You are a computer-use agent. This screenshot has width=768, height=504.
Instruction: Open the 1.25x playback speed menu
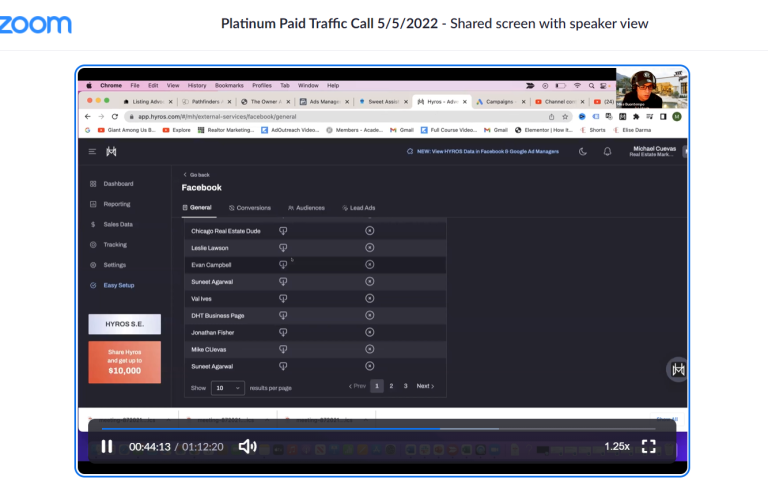[616, 446]
